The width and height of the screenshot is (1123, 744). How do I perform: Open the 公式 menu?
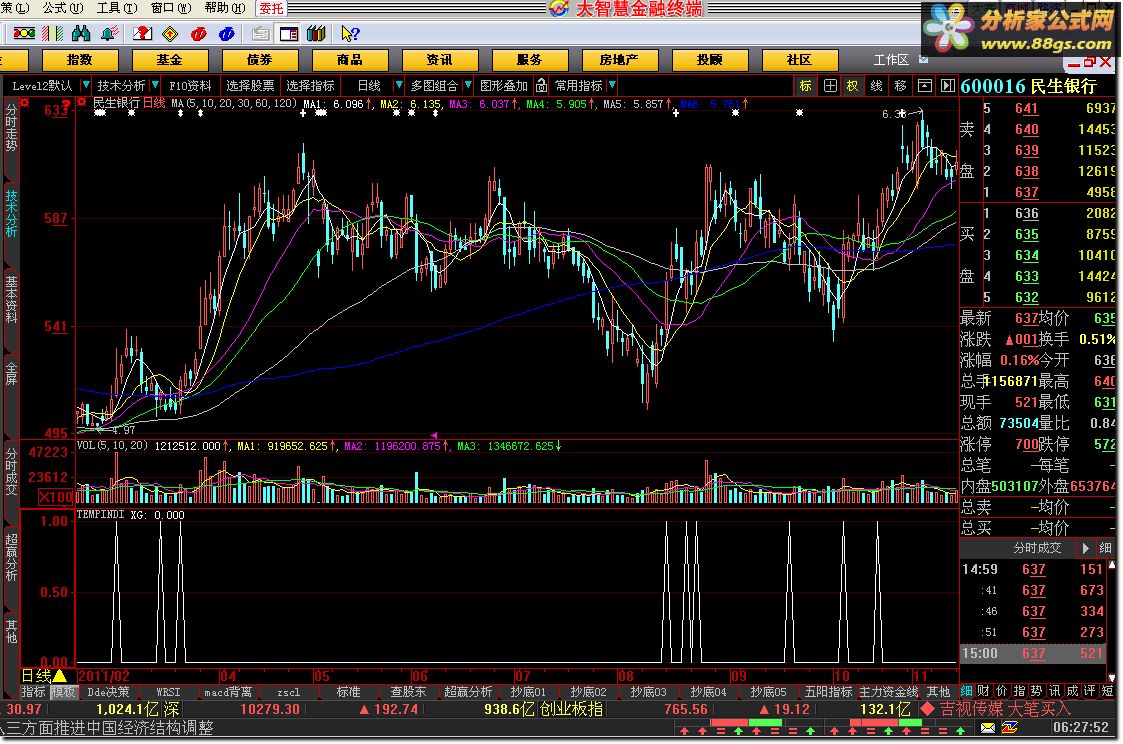pyautogui.click(x=62, y=8)
